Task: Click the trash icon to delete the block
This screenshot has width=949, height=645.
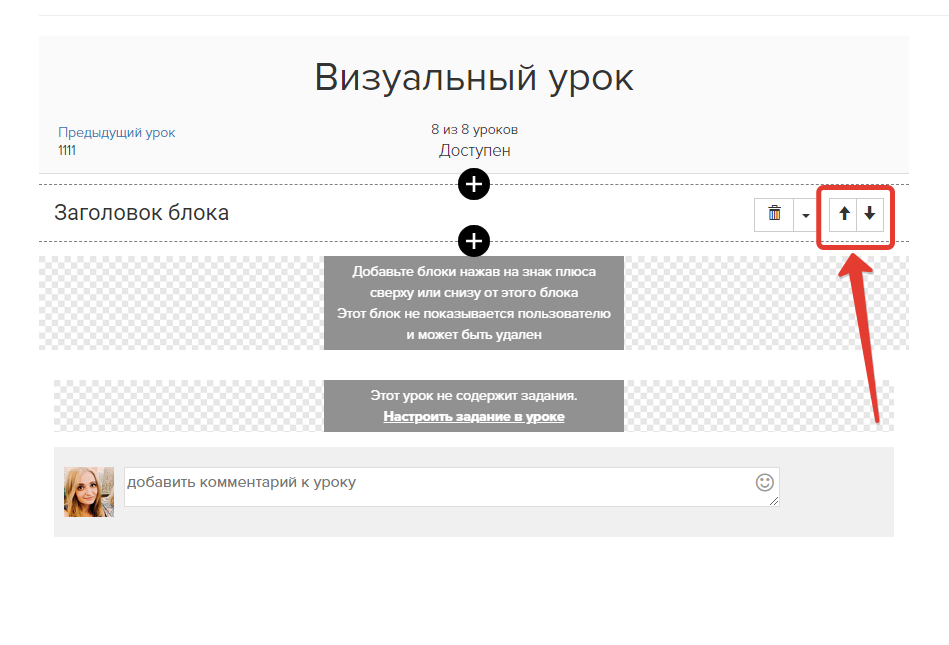Action: tap(774, 214)
